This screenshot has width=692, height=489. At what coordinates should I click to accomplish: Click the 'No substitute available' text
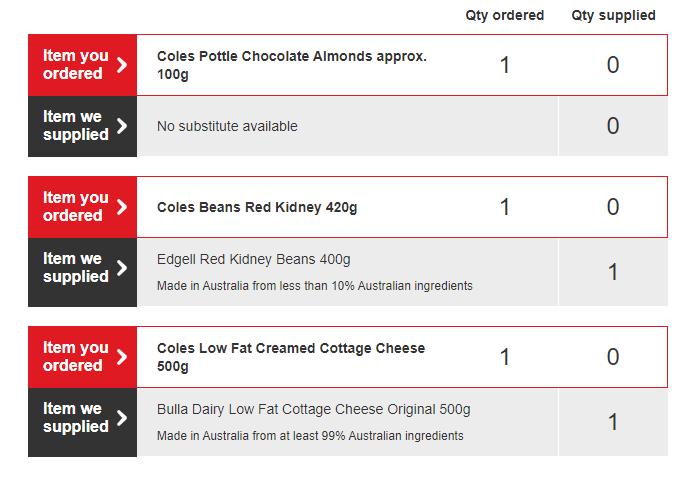227,126
